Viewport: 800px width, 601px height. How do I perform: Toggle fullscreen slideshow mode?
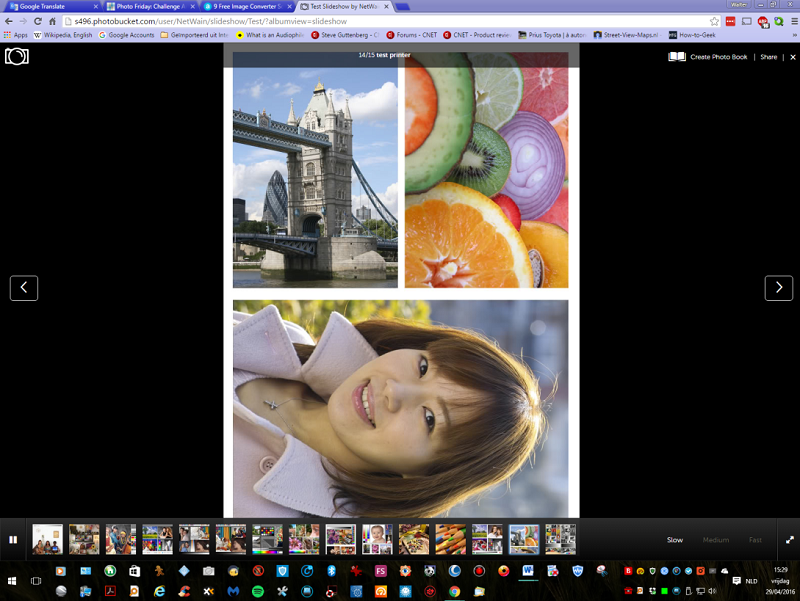789,540
